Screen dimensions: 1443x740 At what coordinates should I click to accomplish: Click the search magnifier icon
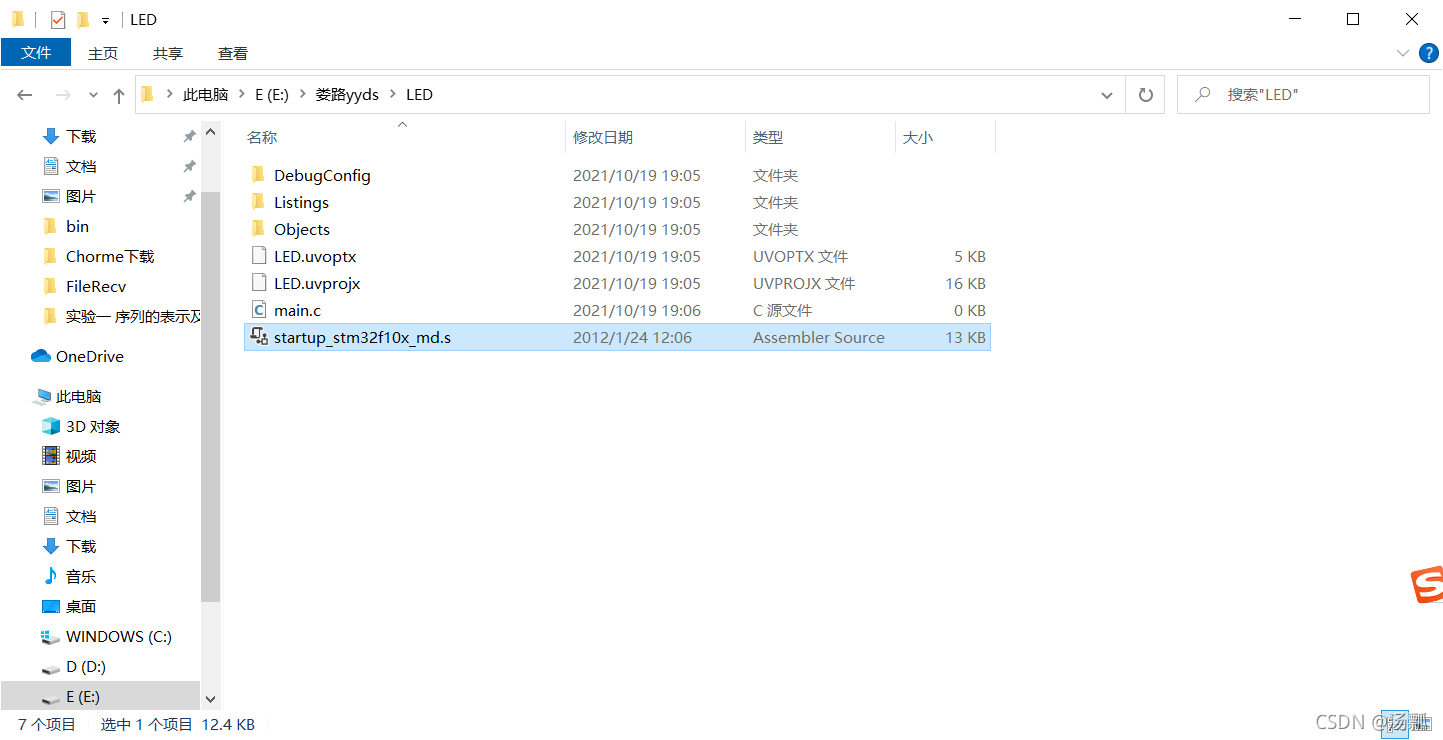pyautogui.click(x=1201, y=95)
